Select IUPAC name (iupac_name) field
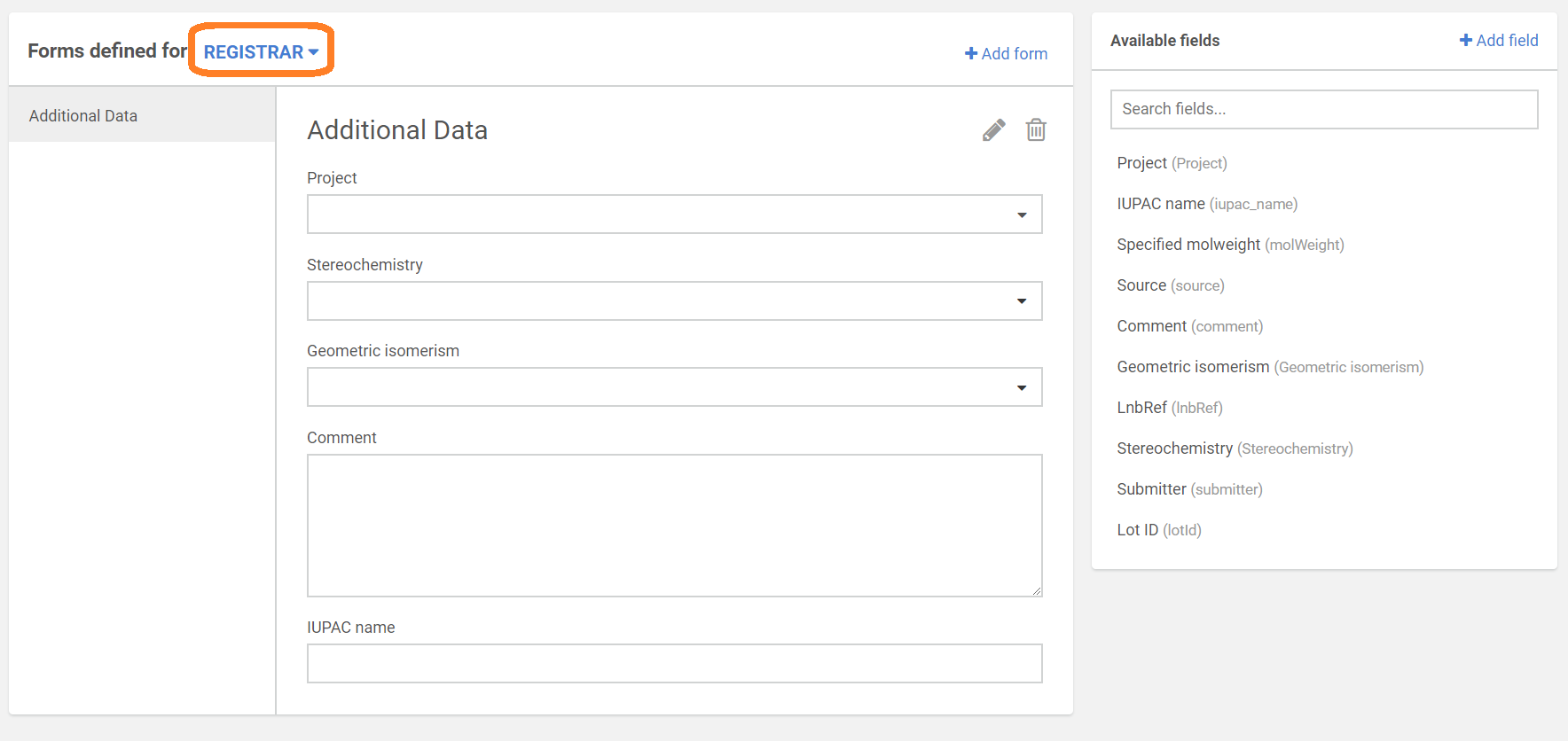 (x=1207, y=204)
